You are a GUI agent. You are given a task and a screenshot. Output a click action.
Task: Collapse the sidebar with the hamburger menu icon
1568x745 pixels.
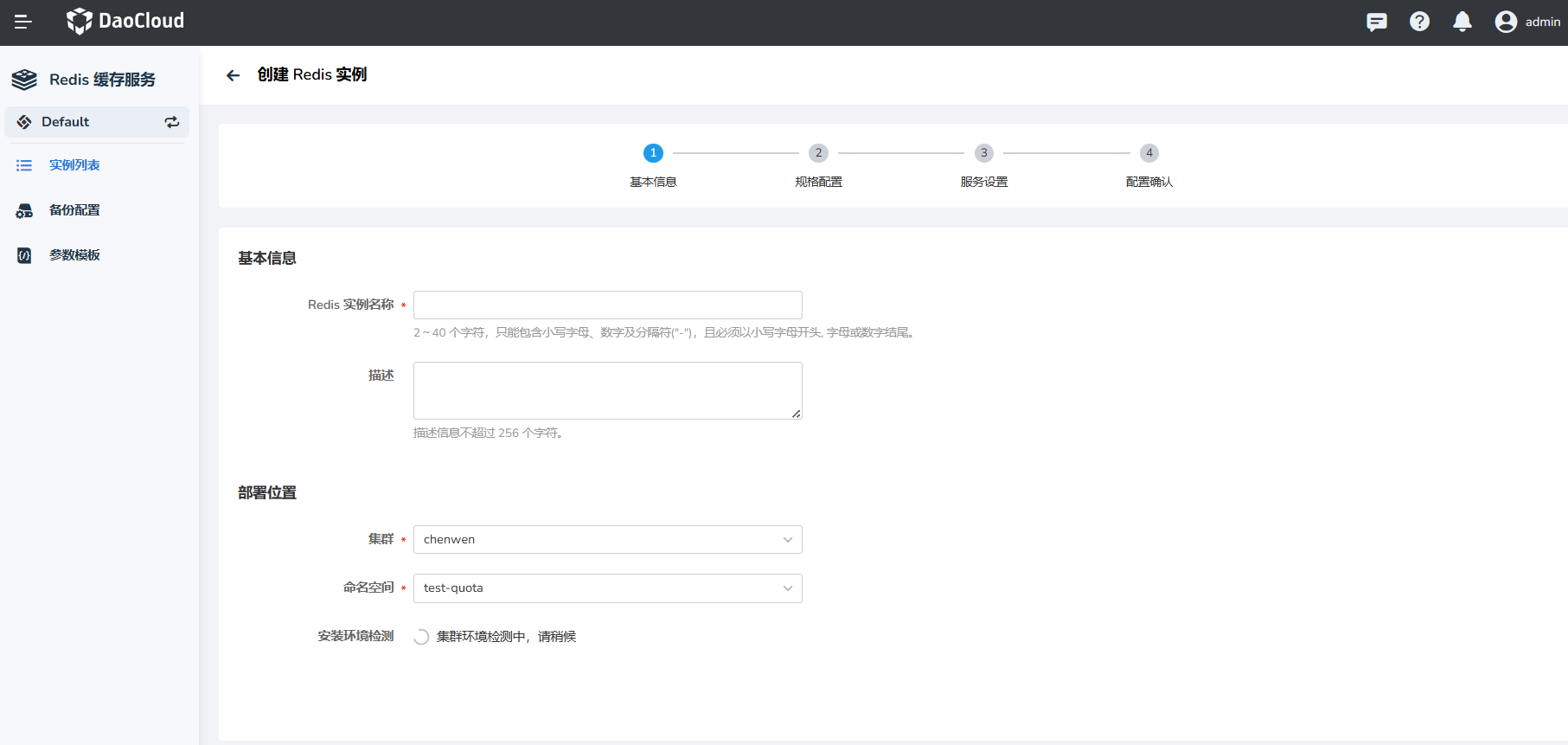pyautogui.click(x=23, y=22)
